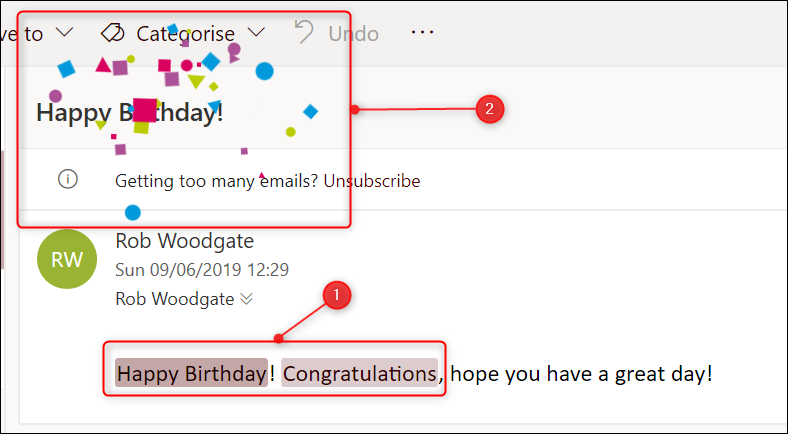Click the Undo arrow icon
The height and width of the screenshot is (434, 788).
click(304, 33)
